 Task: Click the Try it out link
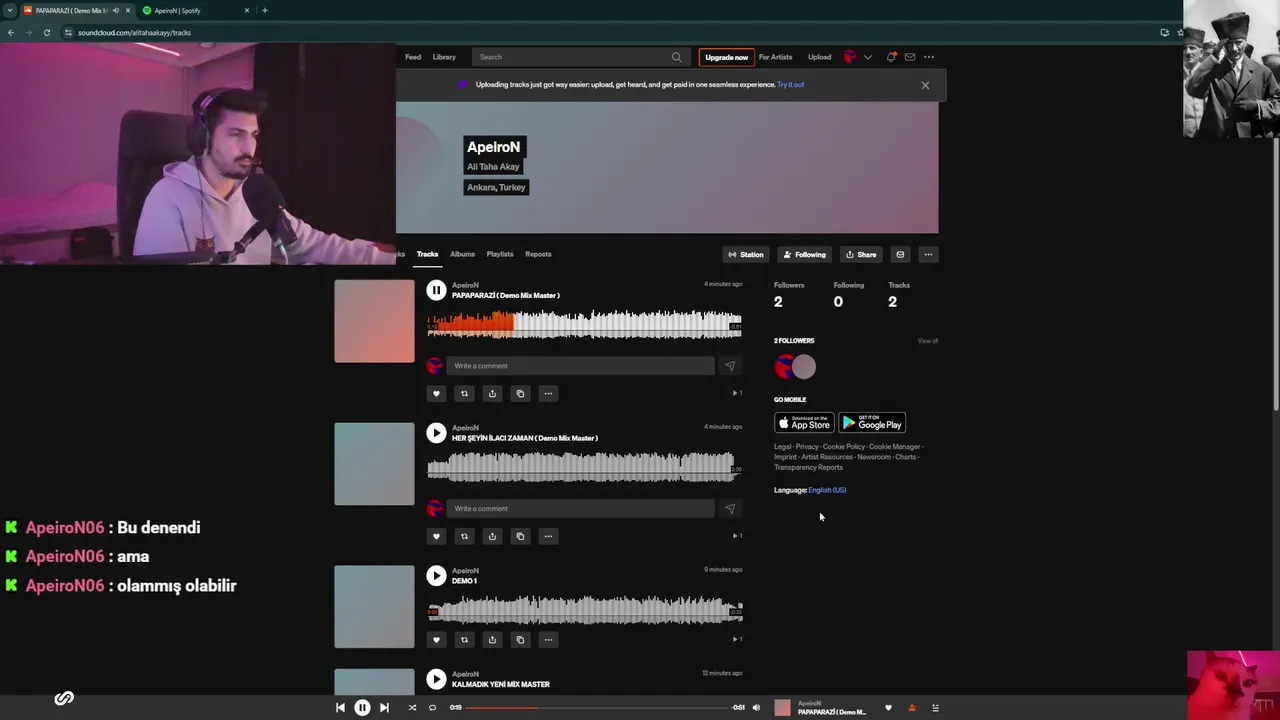[x=790, y=85]
